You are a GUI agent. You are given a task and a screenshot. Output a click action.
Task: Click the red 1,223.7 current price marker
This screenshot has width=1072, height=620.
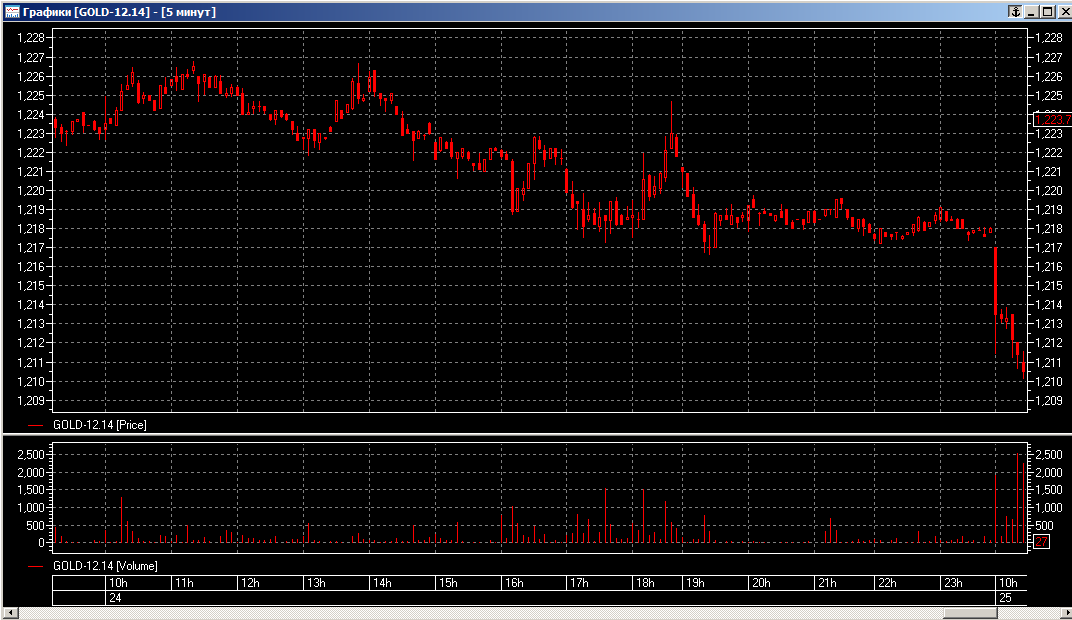(x=1050, y=119)
